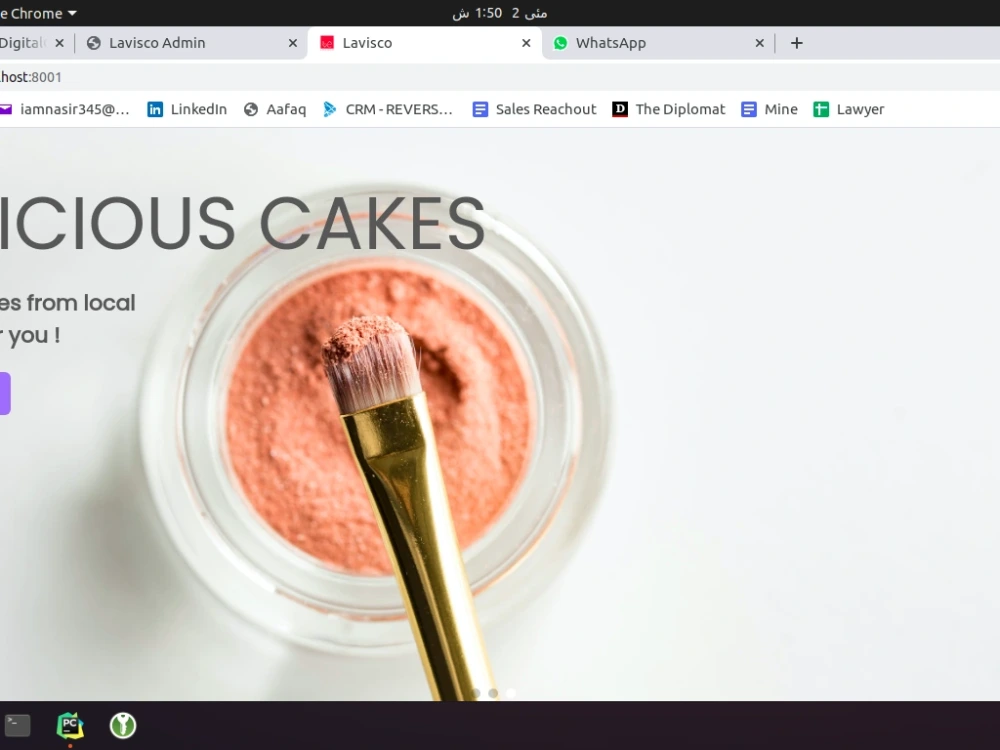Open the green key password app
The height and width of the screenshot is (750, 1000).
click(123, 725)
